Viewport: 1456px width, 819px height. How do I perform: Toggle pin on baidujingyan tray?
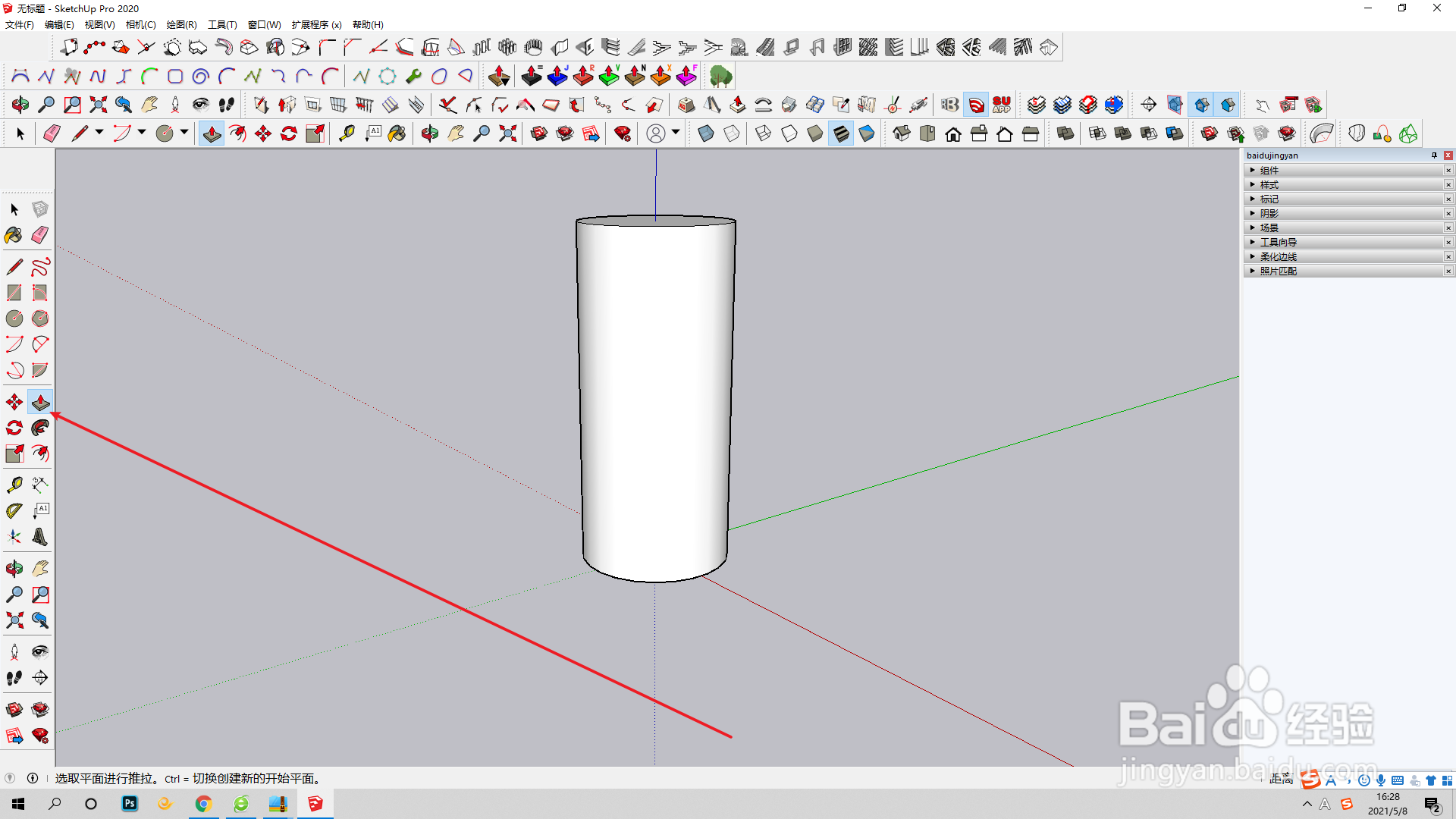pyautogui.click(x=1434, y=155)
